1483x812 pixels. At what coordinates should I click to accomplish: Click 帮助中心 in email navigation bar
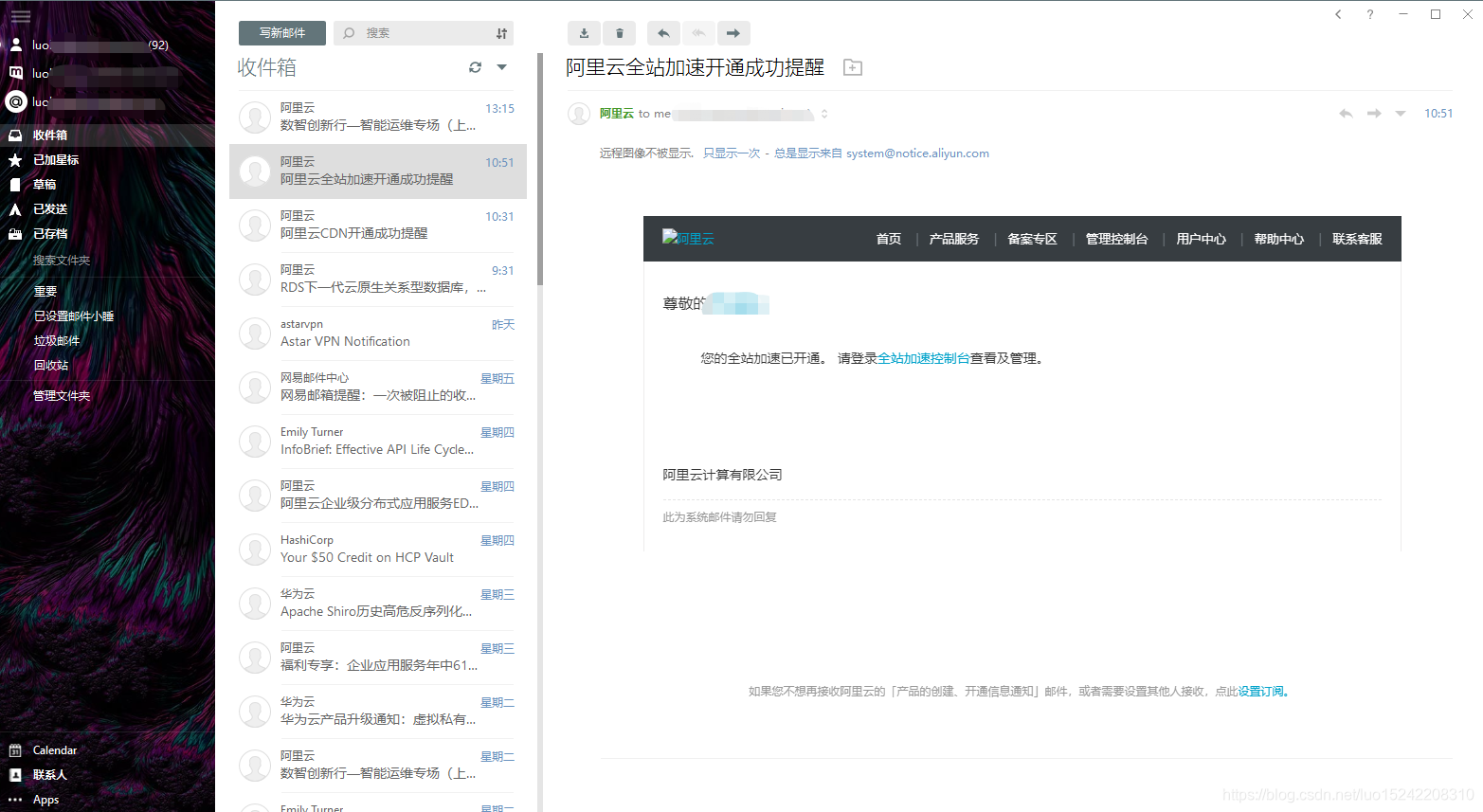pyautogui.click(x=1279, y=239)
